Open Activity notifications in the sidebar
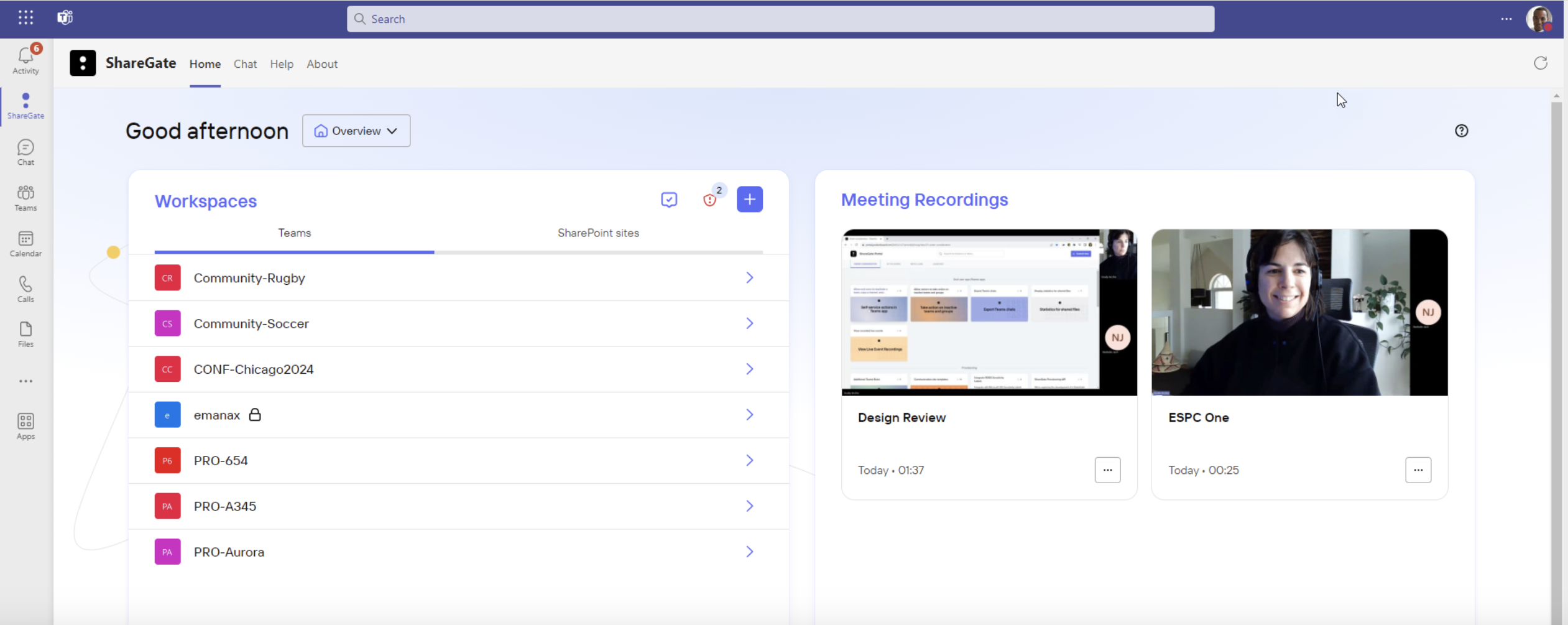Image resolution: width=1568 pixels, height=625 pixels. [x=25, y=60]
